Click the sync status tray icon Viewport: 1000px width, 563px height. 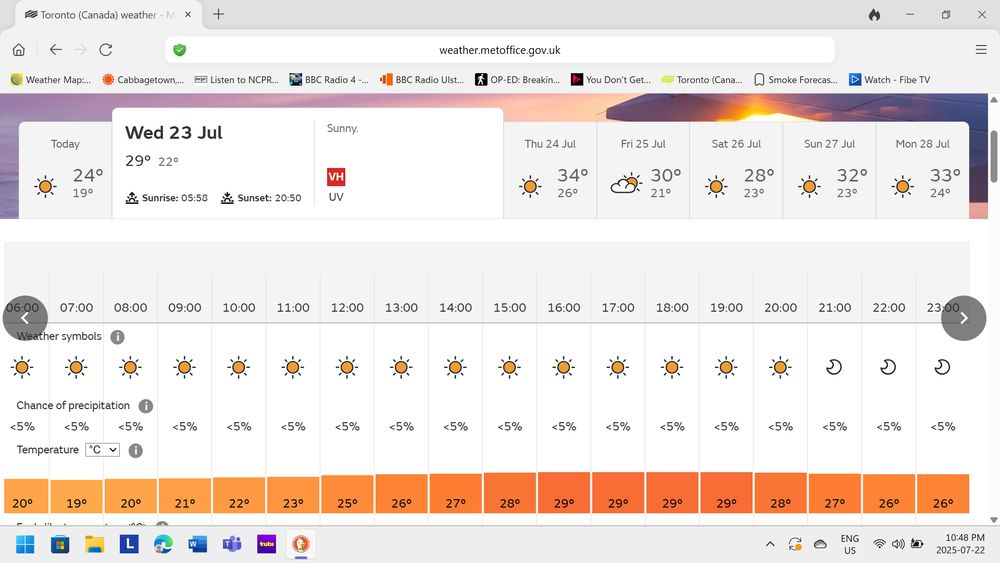795,545
